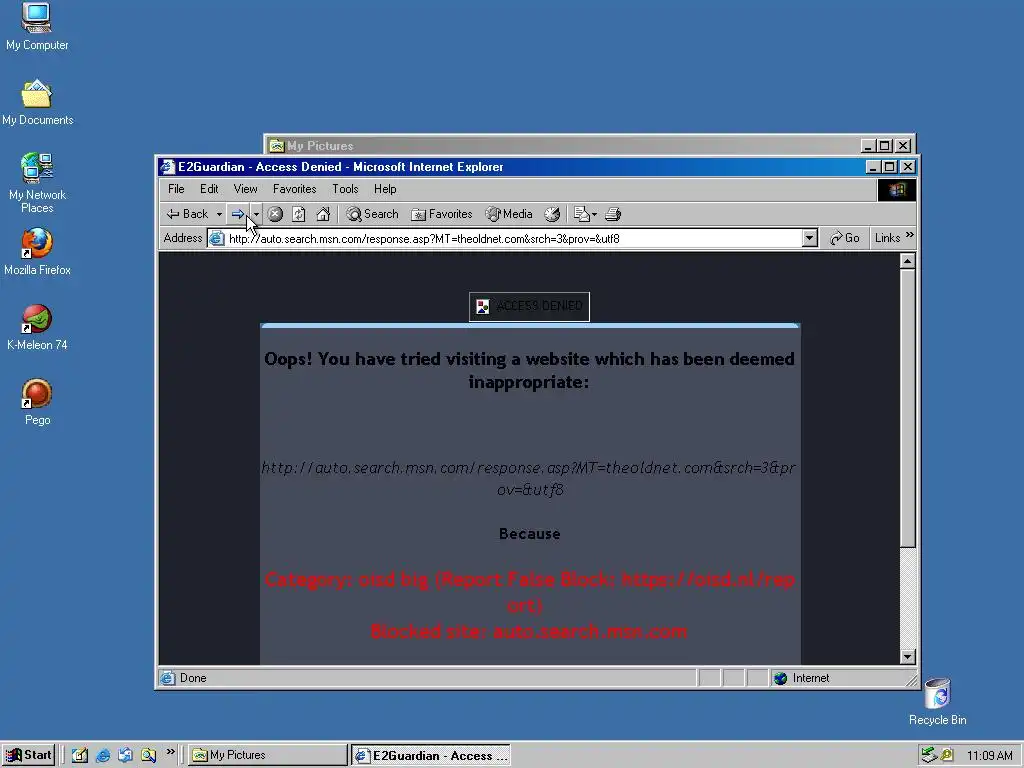Open the Favorites toolbar button
The image size is (1024, 768).
point(441,214)
